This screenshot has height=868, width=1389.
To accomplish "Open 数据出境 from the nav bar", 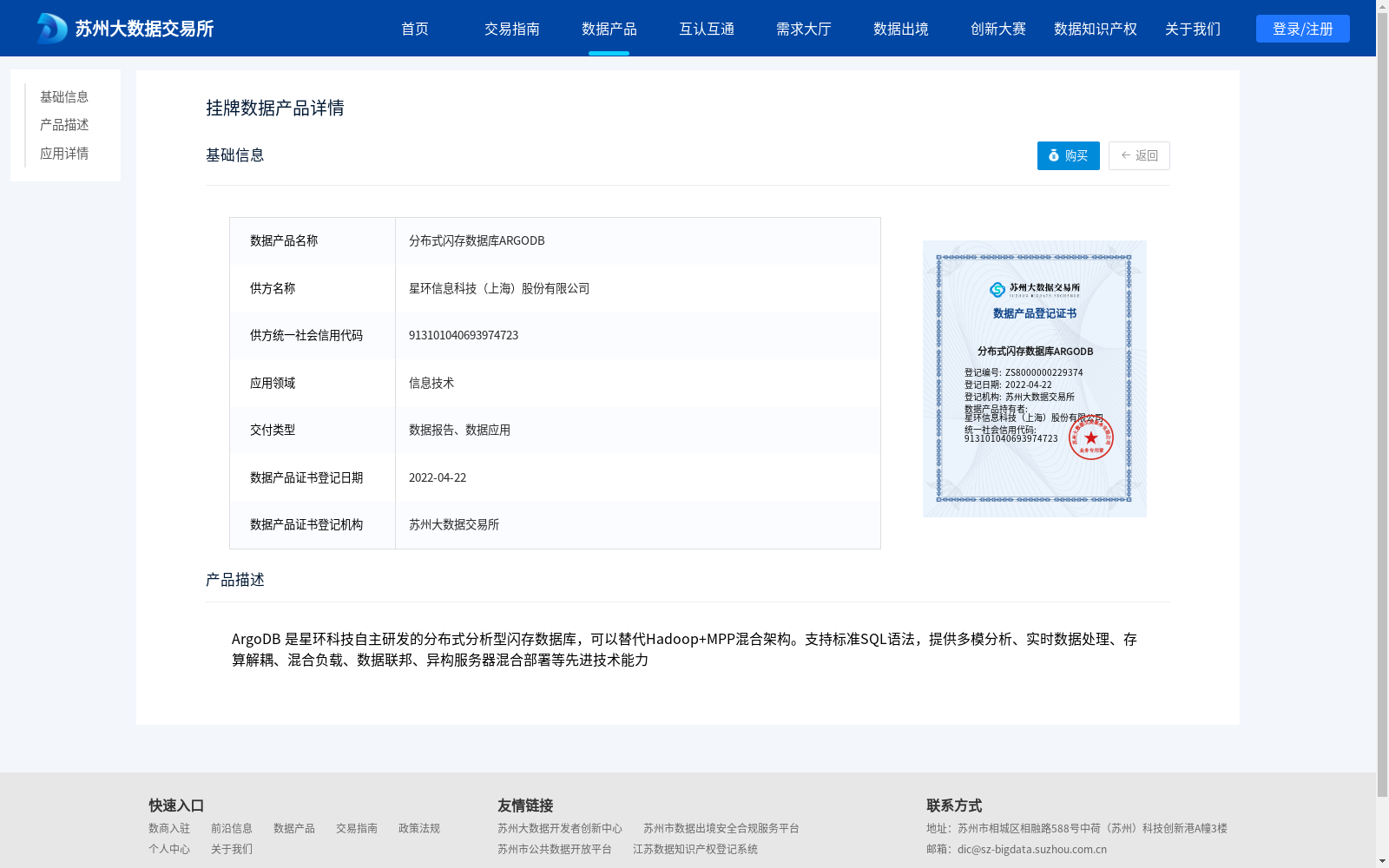I will tap(901, 29).
